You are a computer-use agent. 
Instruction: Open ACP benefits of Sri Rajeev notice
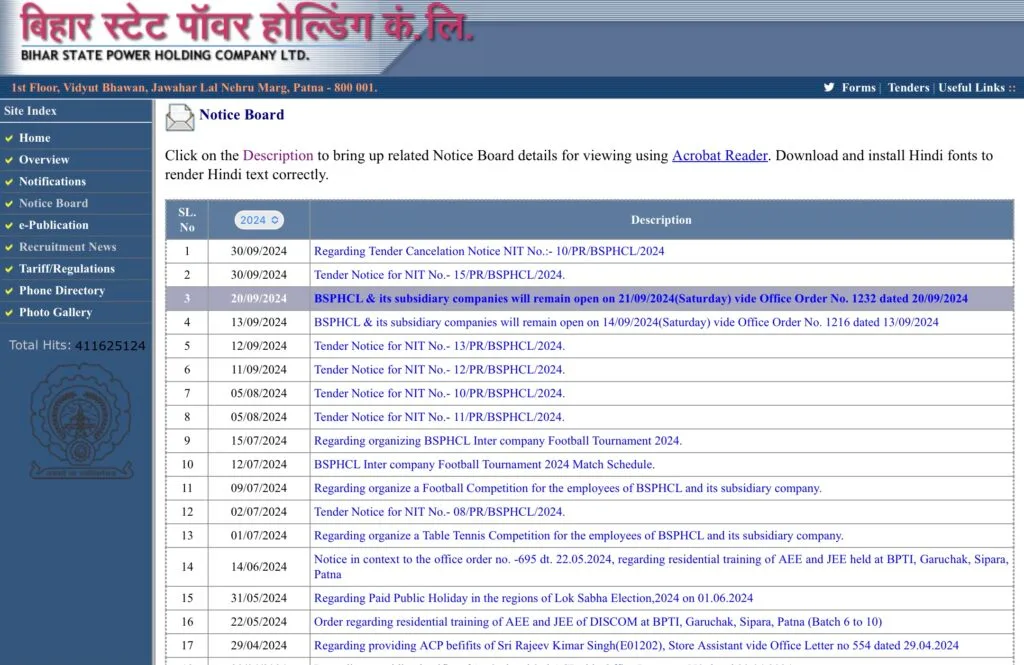pos(636,645)
